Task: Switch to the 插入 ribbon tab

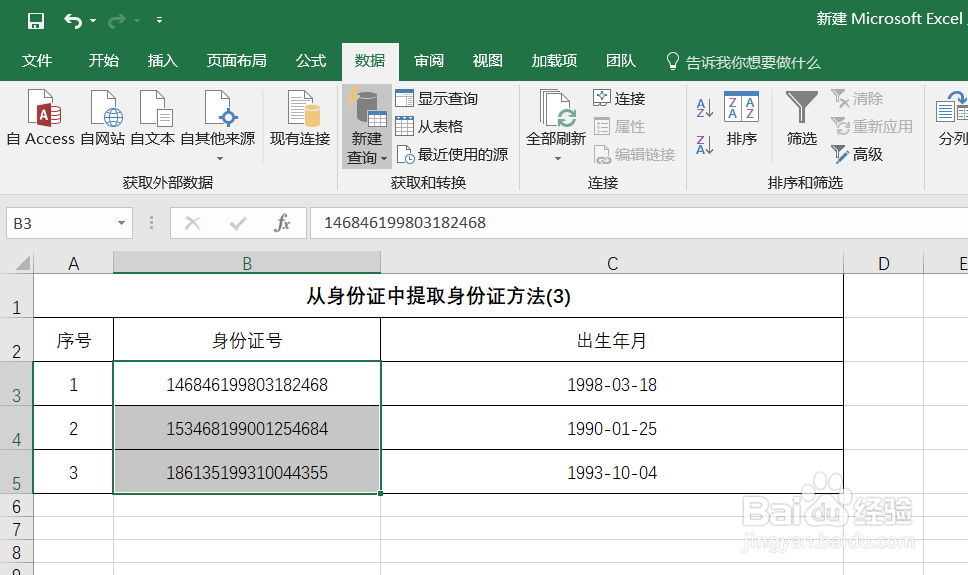Action: [163, 61]
